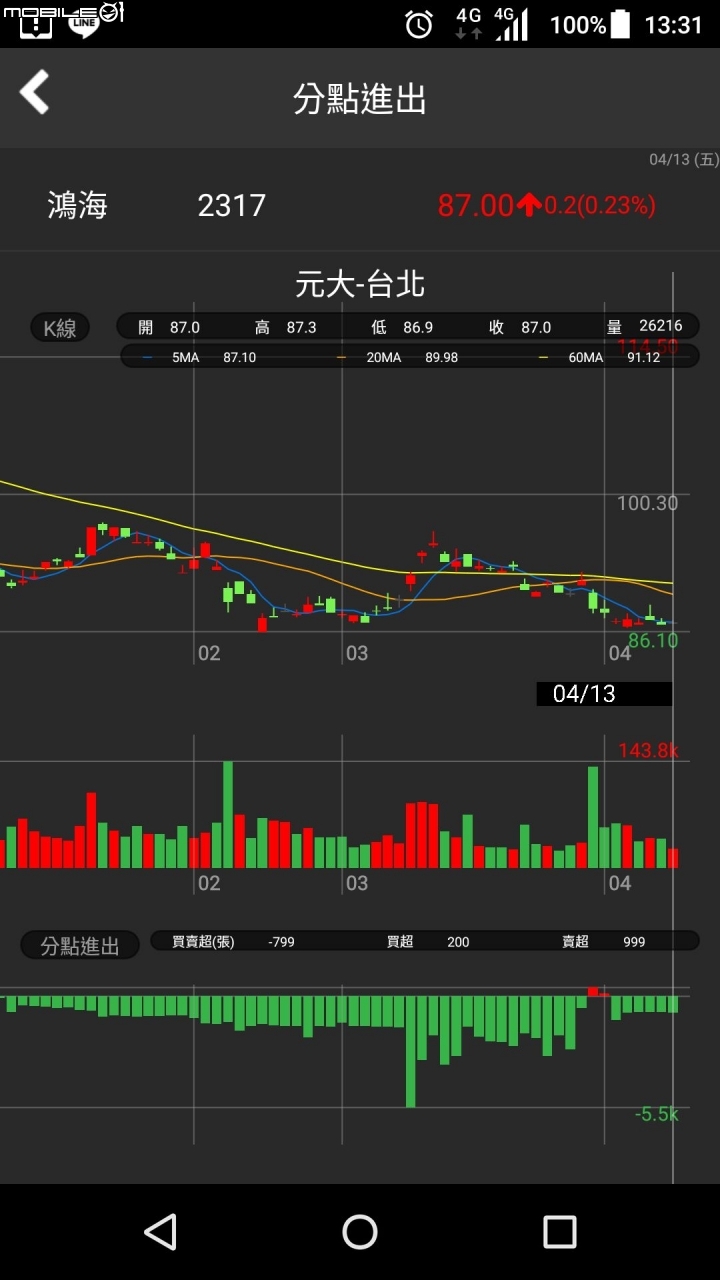Tap the battery icon in status bar
The width and height of the screenshot is (720, 1280).
tap(621, 24)
